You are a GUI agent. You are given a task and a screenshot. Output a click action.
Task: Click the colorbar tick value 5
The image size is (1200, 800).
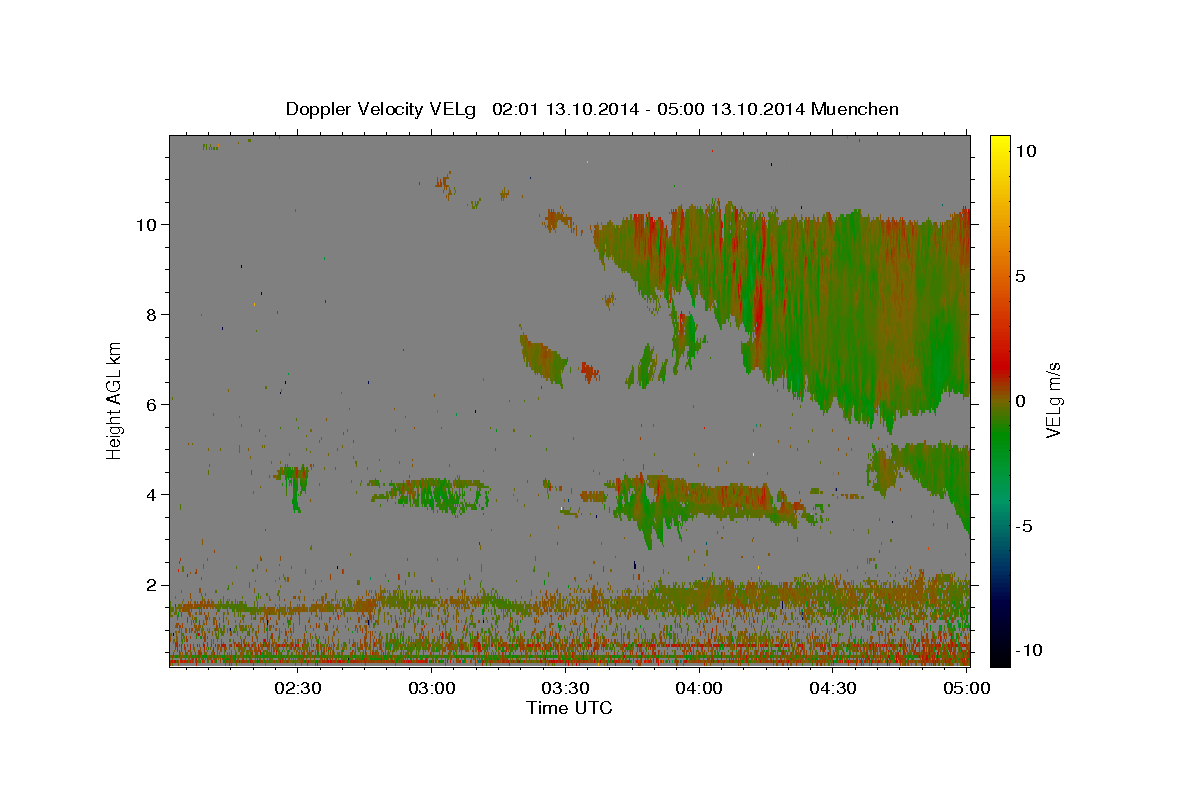[1022, 275]
